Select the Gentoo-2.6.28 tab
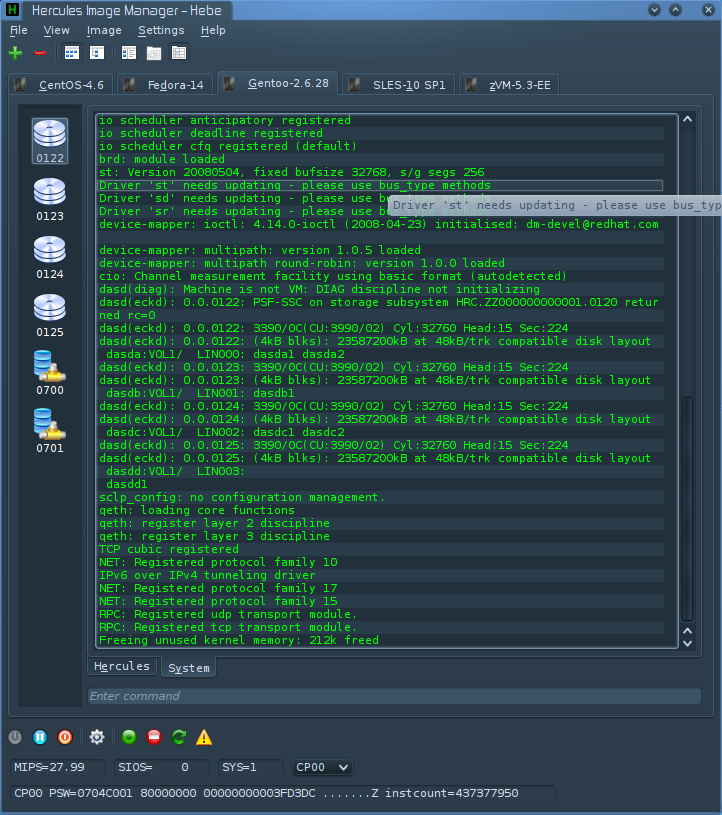Screen dimensions: 722x815 pos(278,83)
